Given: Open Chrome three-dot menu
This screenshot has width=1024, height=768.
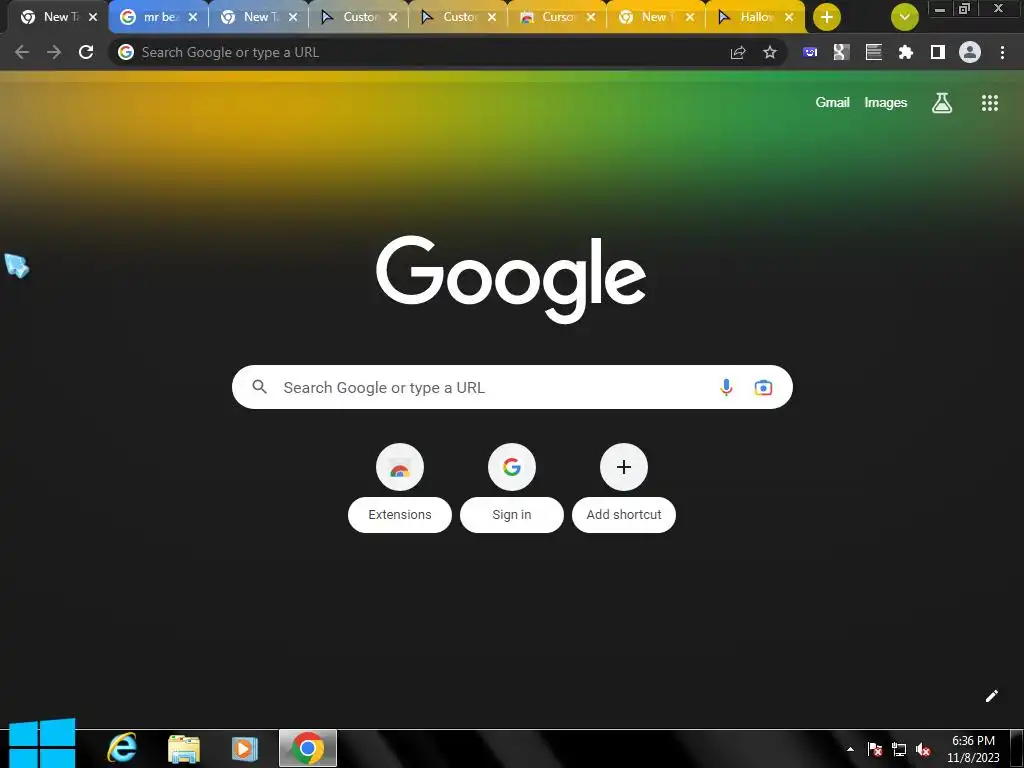Looking at the screenshot, I should click(1002, 52).
